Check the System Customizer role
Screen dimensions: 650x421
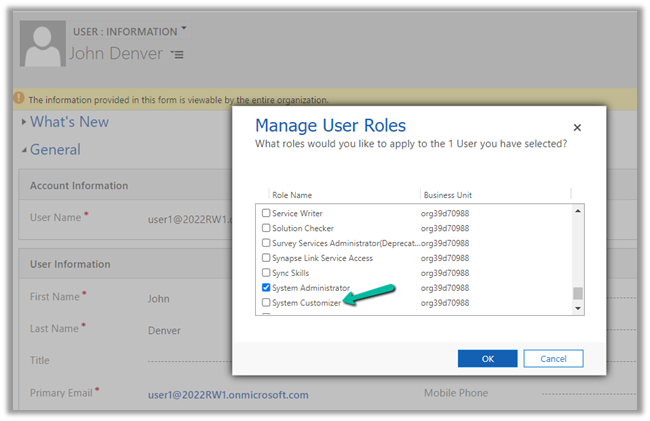[x=266, y=302]
